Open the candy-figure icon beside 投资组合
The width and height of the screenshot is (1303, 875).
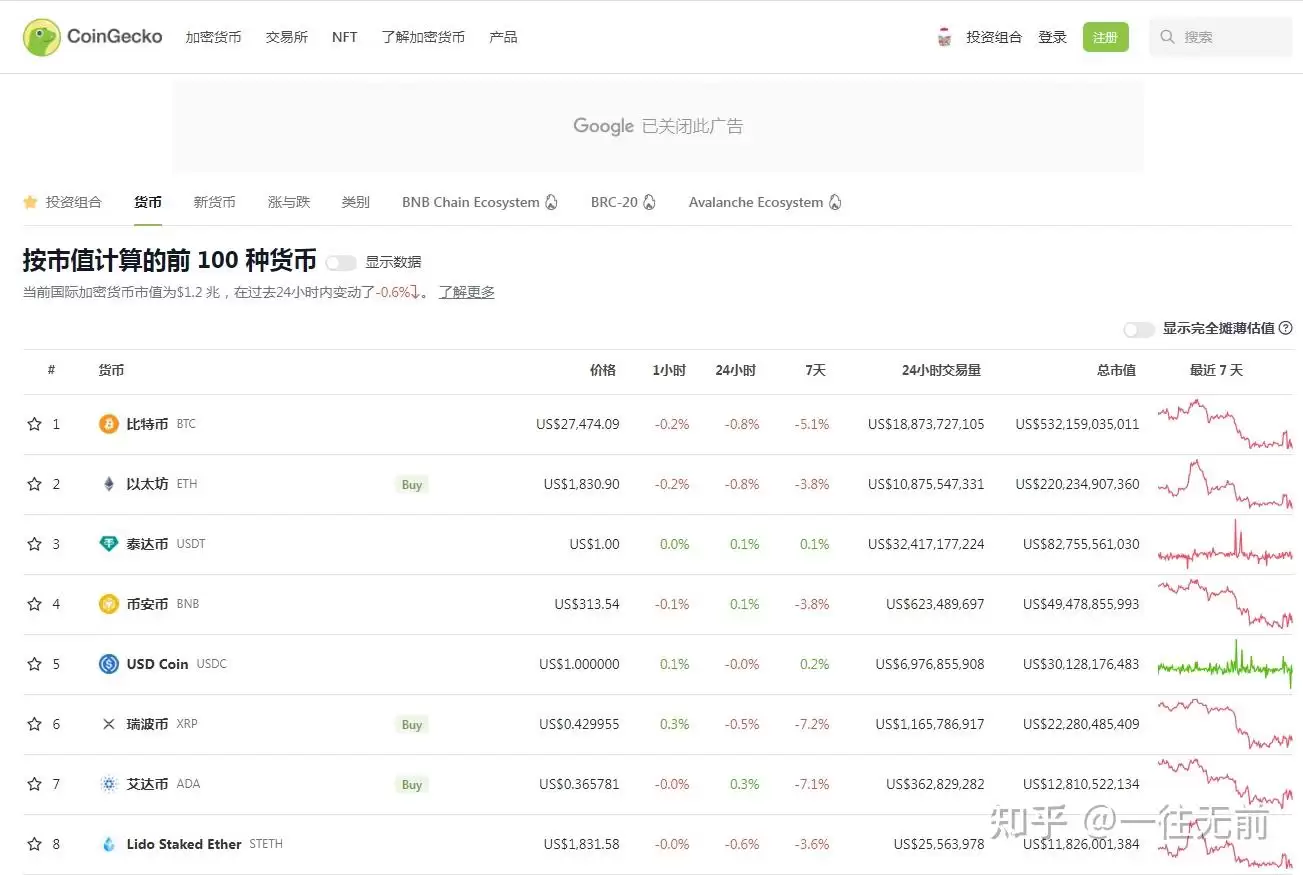click(944, 36)
